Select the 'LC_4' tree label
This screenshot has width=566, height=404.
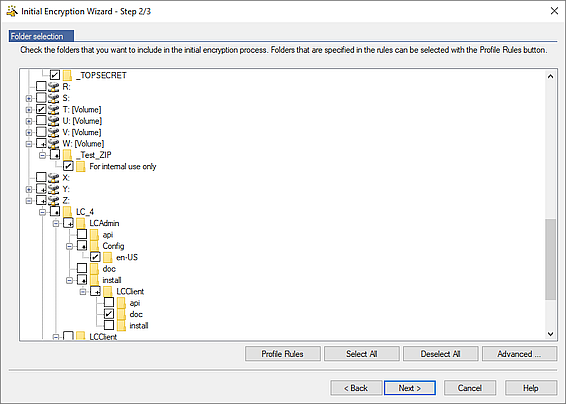tap(85, 212)
